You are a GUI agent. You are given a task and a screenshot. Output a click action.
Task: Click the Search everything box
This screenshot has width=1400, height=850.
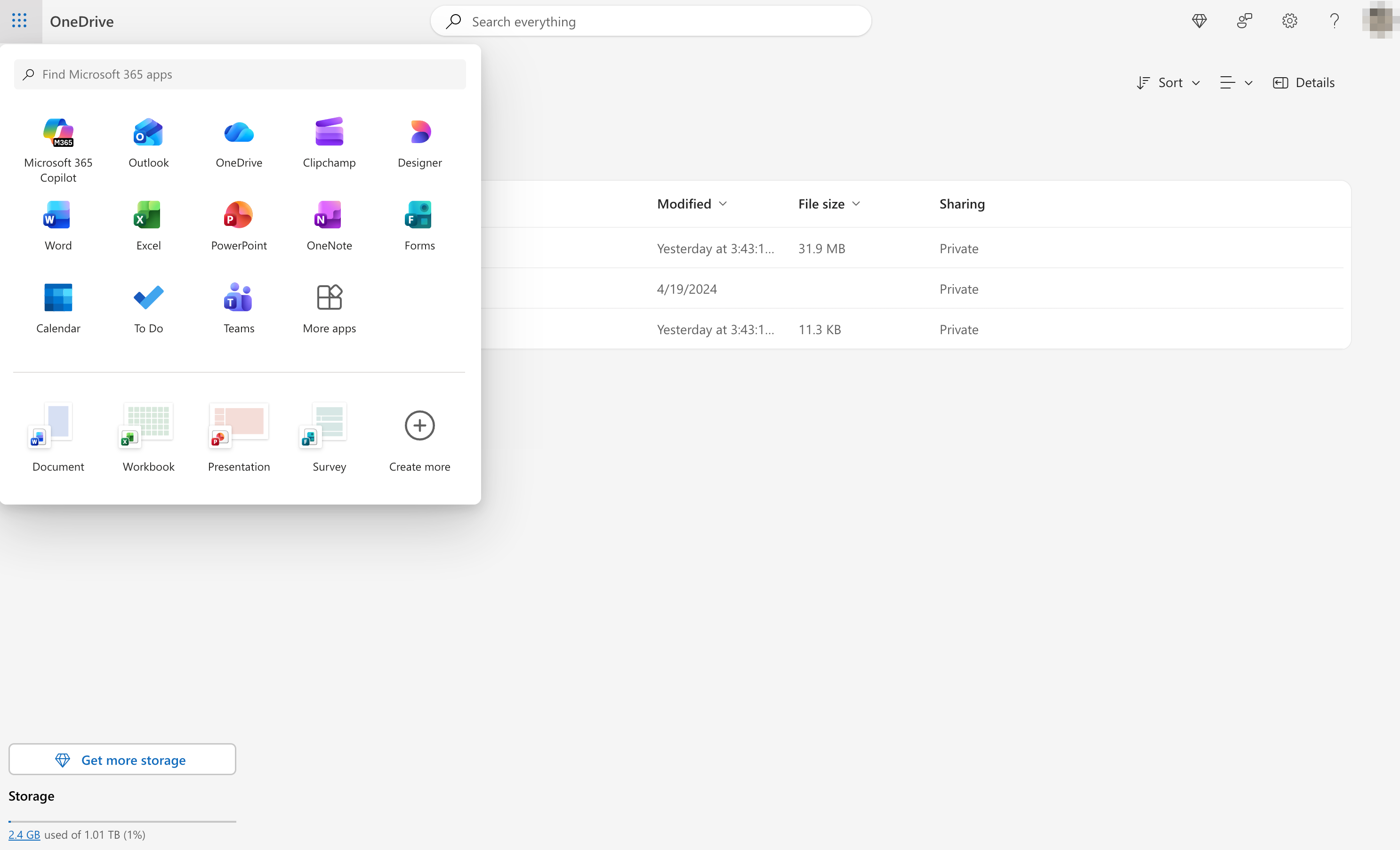(651, 22)
